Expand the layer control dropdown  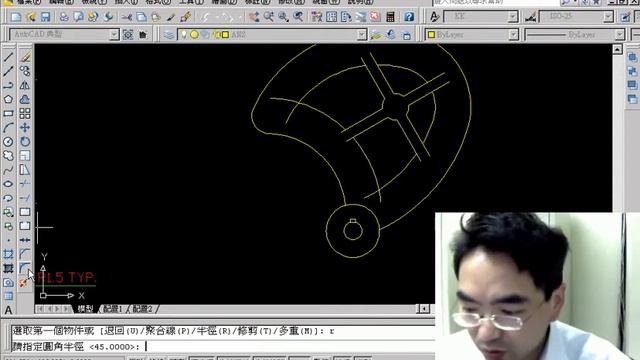(x=362, y=35)
